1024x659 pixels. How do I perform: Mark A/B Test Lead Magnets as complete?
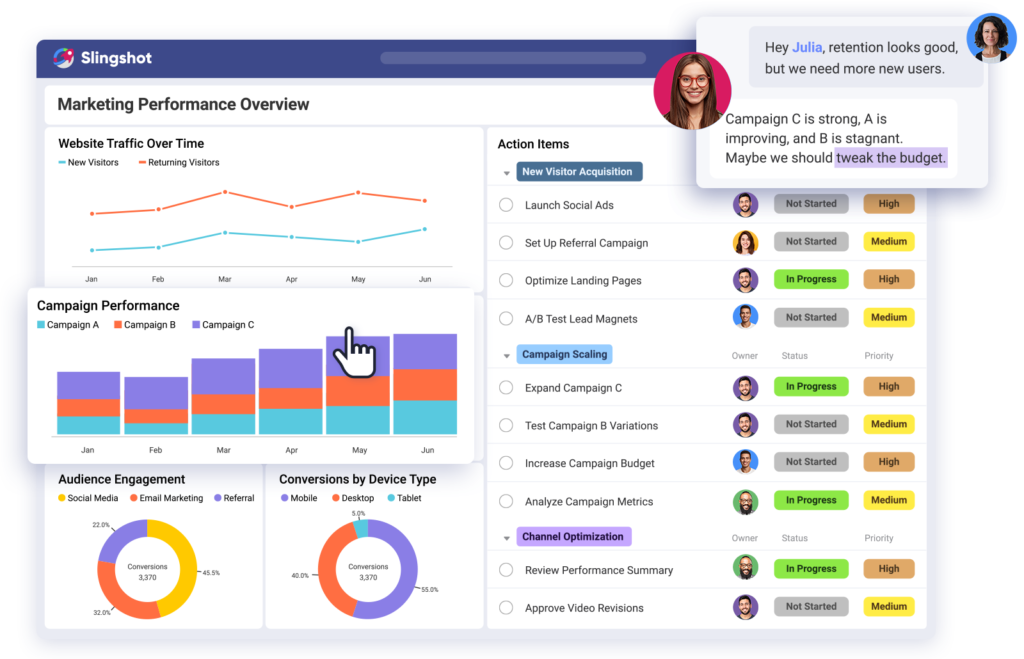[x=505, y=317]
